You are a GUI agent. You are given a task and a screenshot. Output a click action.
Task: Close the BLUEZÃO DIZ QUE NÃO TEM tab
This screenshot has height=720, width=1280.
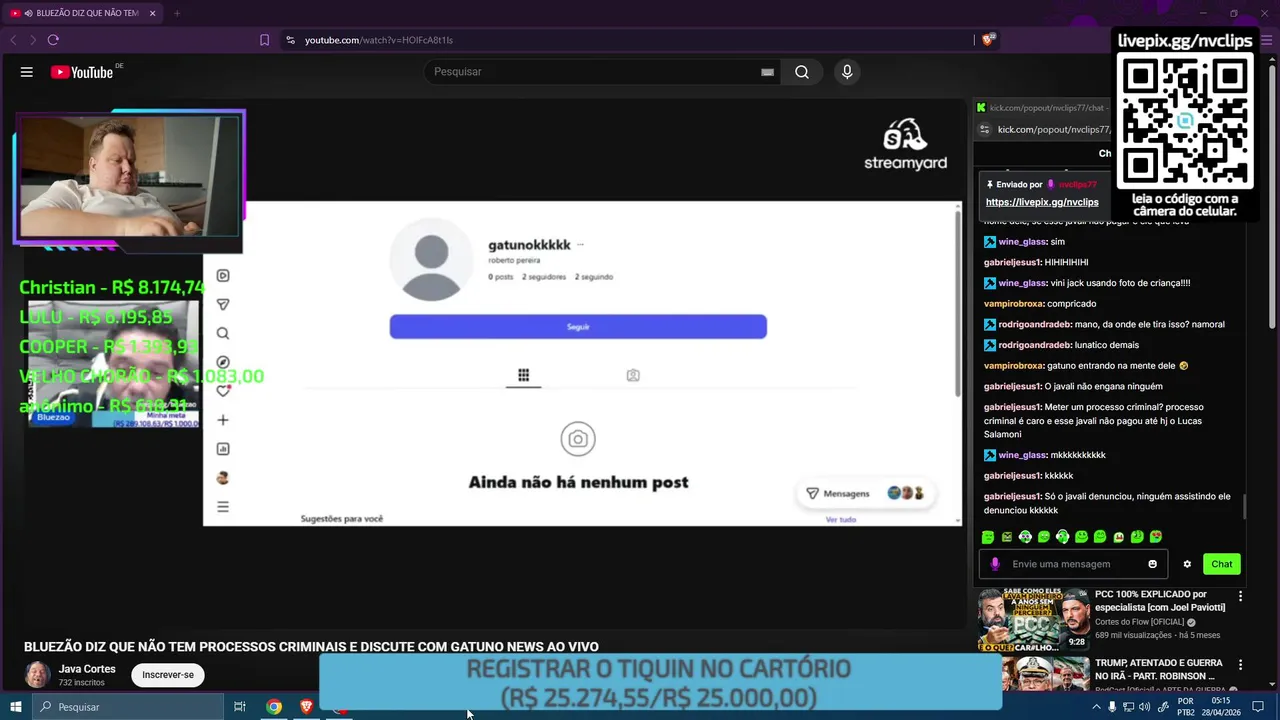[x=152, y=13]
